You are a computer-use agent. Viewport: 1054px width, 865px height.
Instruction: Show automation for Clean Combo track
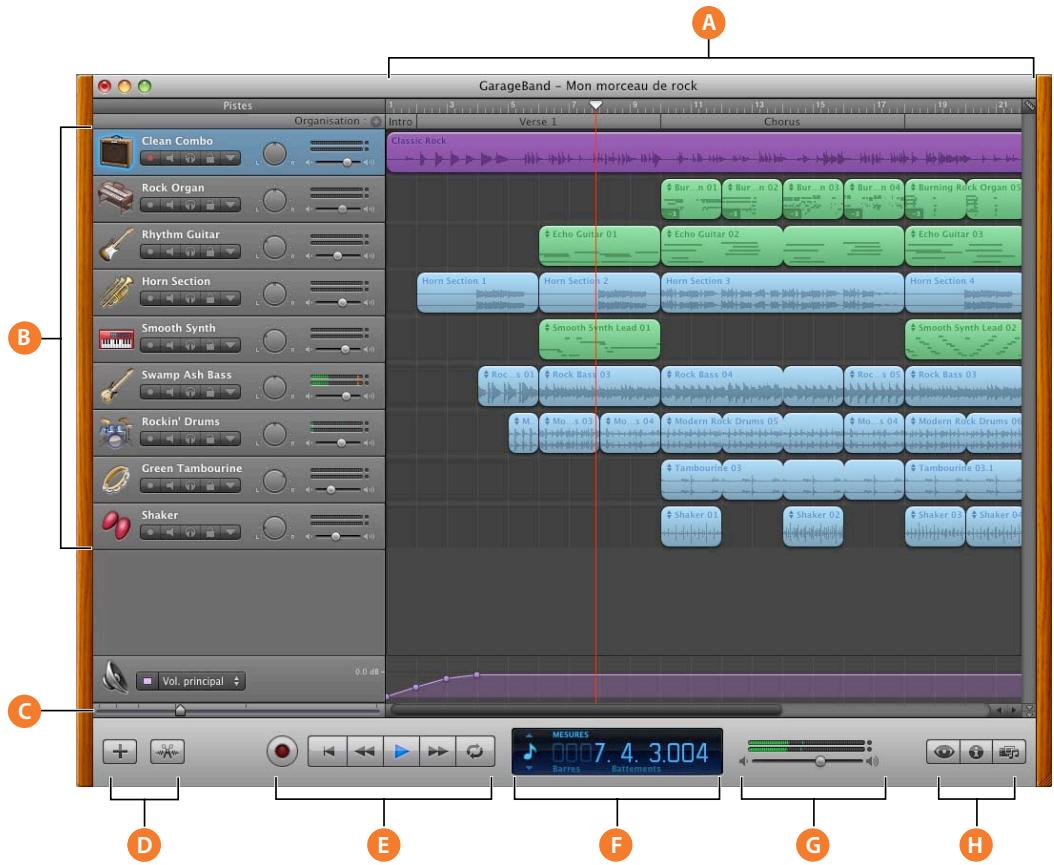pos(231,159)
